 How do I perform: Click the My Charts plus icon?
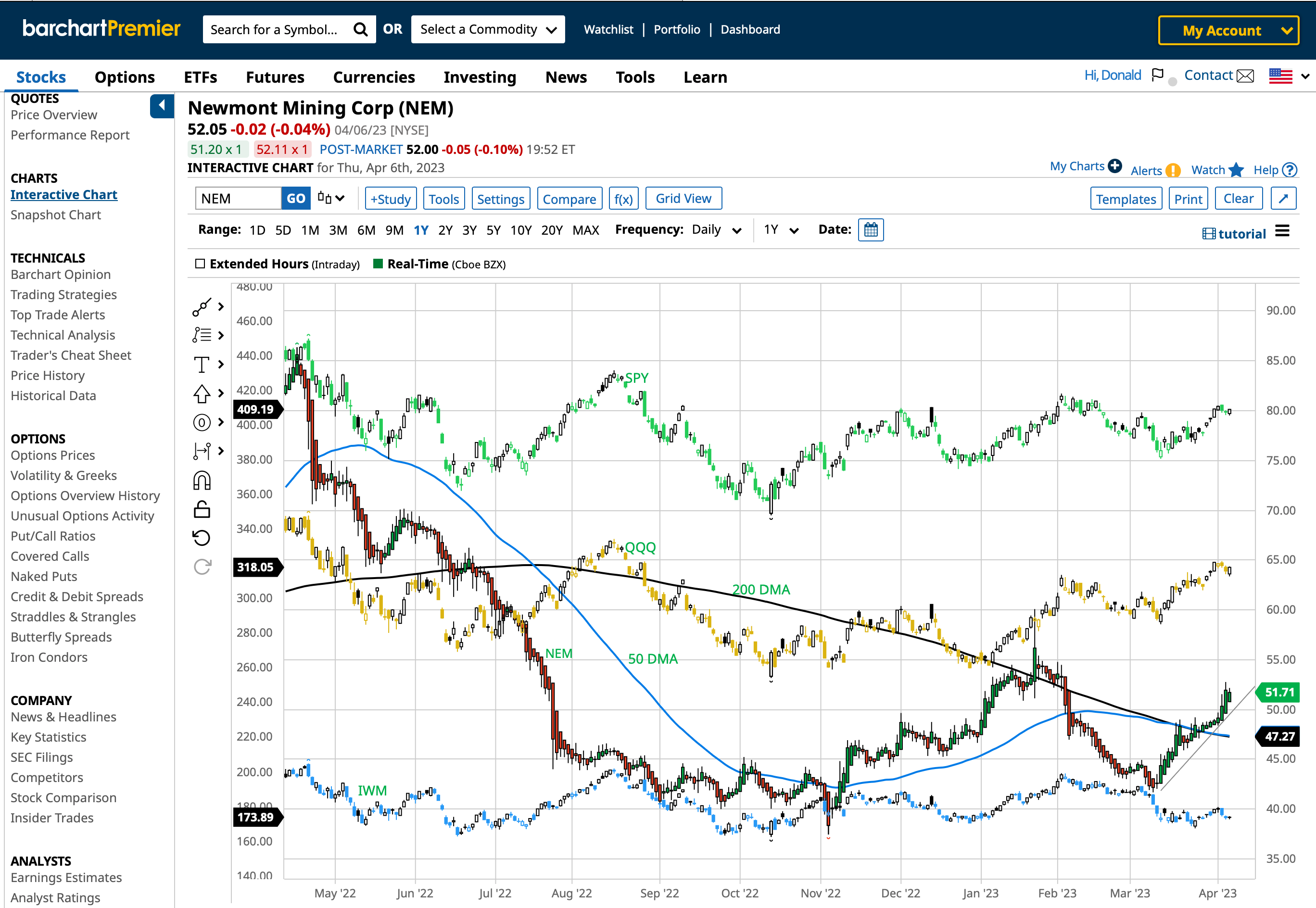(x=1114, y=166)
